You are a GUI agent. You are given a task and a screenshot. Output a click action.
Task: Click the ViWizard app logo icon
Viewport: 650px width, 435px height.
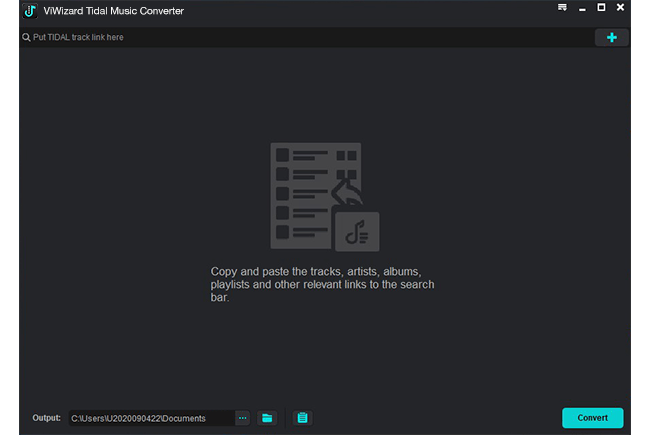pos(30,11)
